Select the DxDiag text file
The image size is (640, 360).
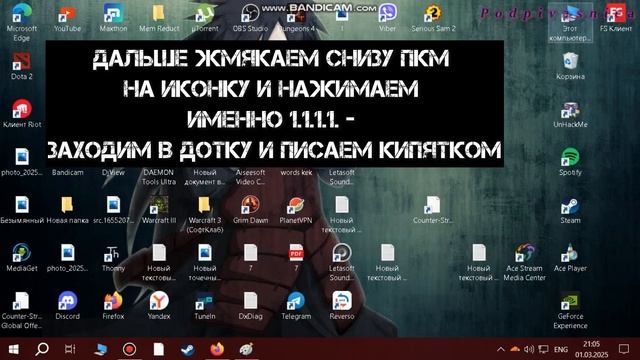(x=250, y=306)
